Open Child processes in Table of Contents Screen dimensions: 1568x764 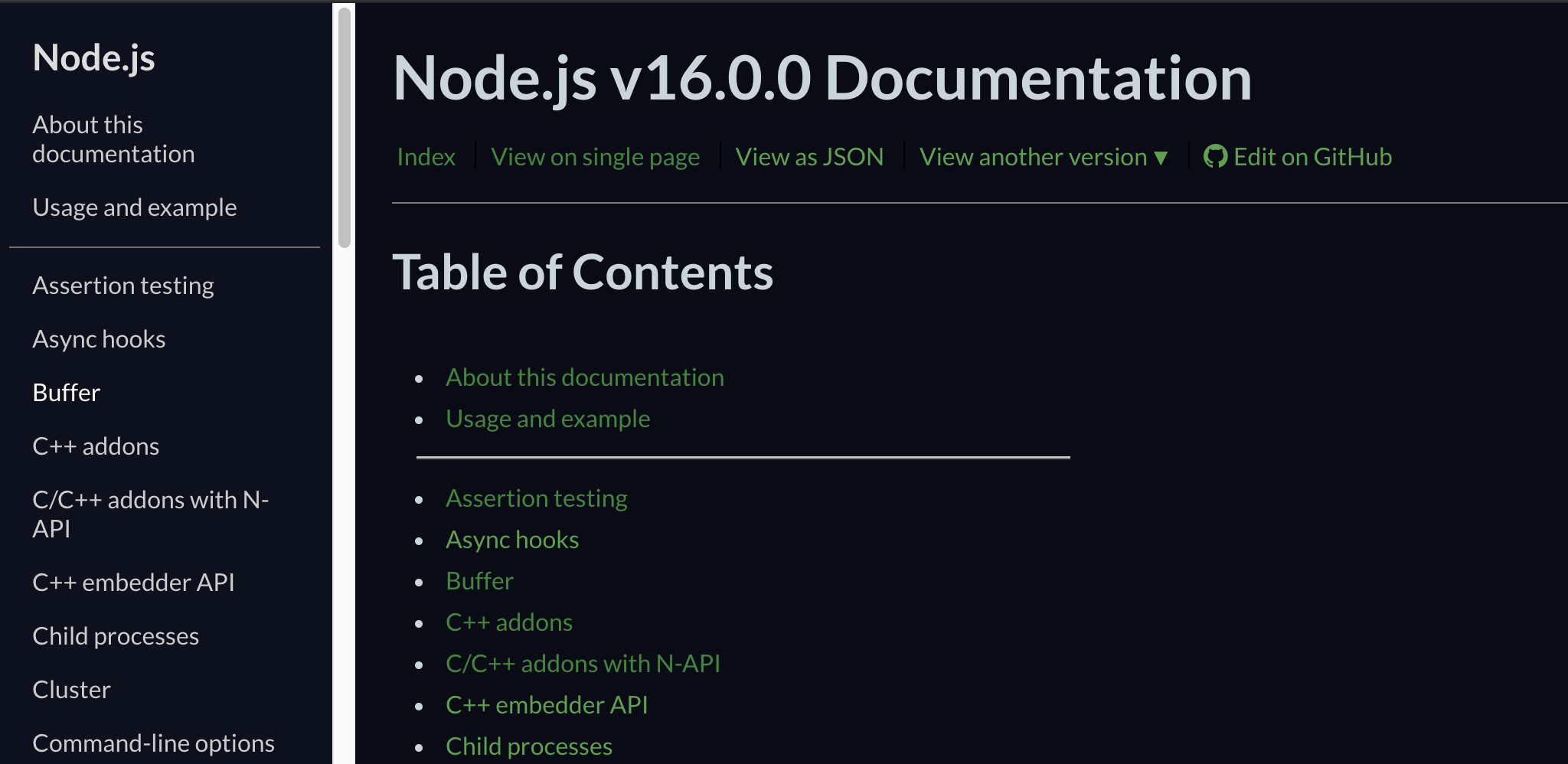(x=529, y=746)
